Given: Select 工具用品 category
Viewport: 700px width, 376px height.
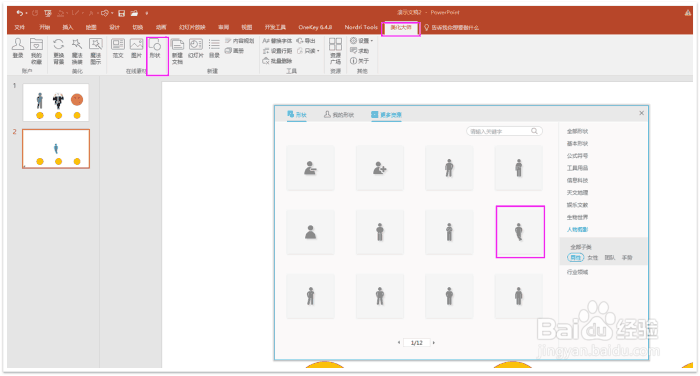Looking at the screenshot, I should (577, 168).
